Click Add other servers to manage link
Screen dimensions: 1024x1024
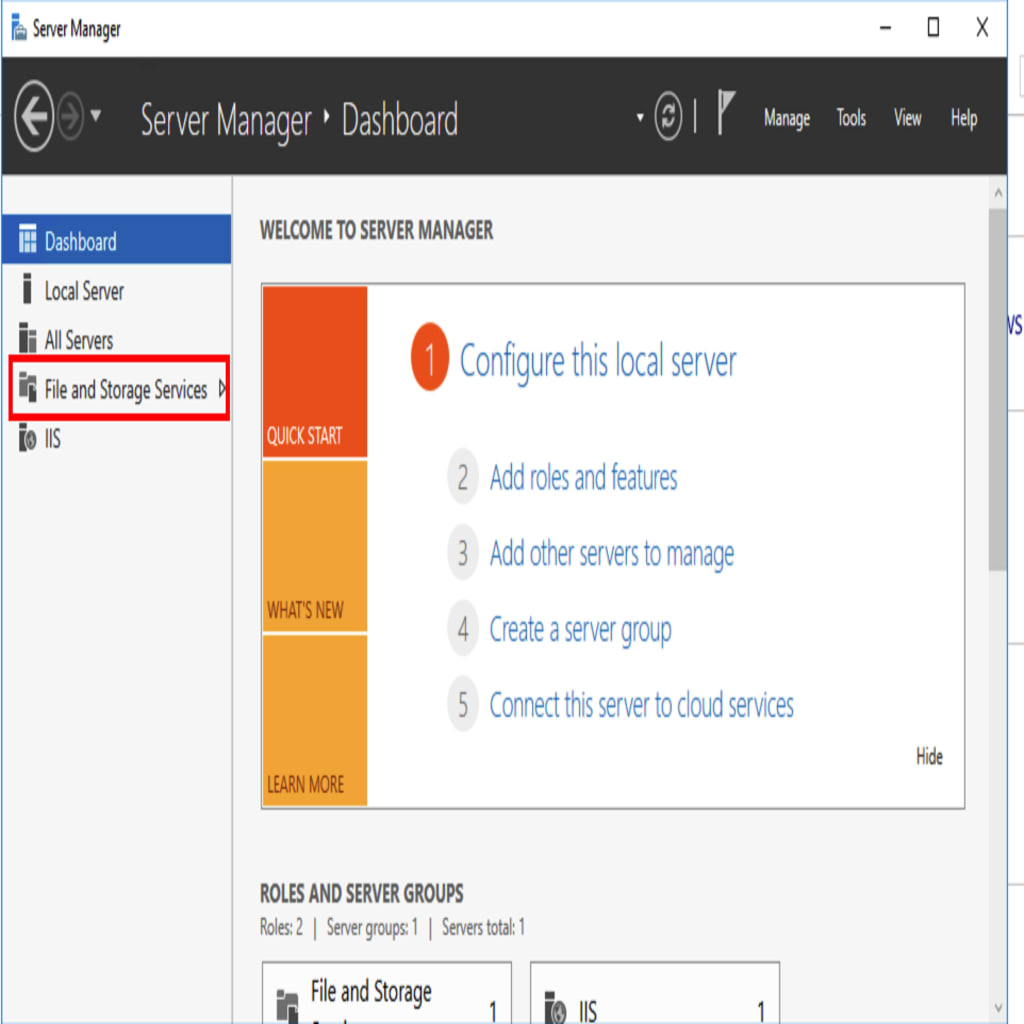612,554
